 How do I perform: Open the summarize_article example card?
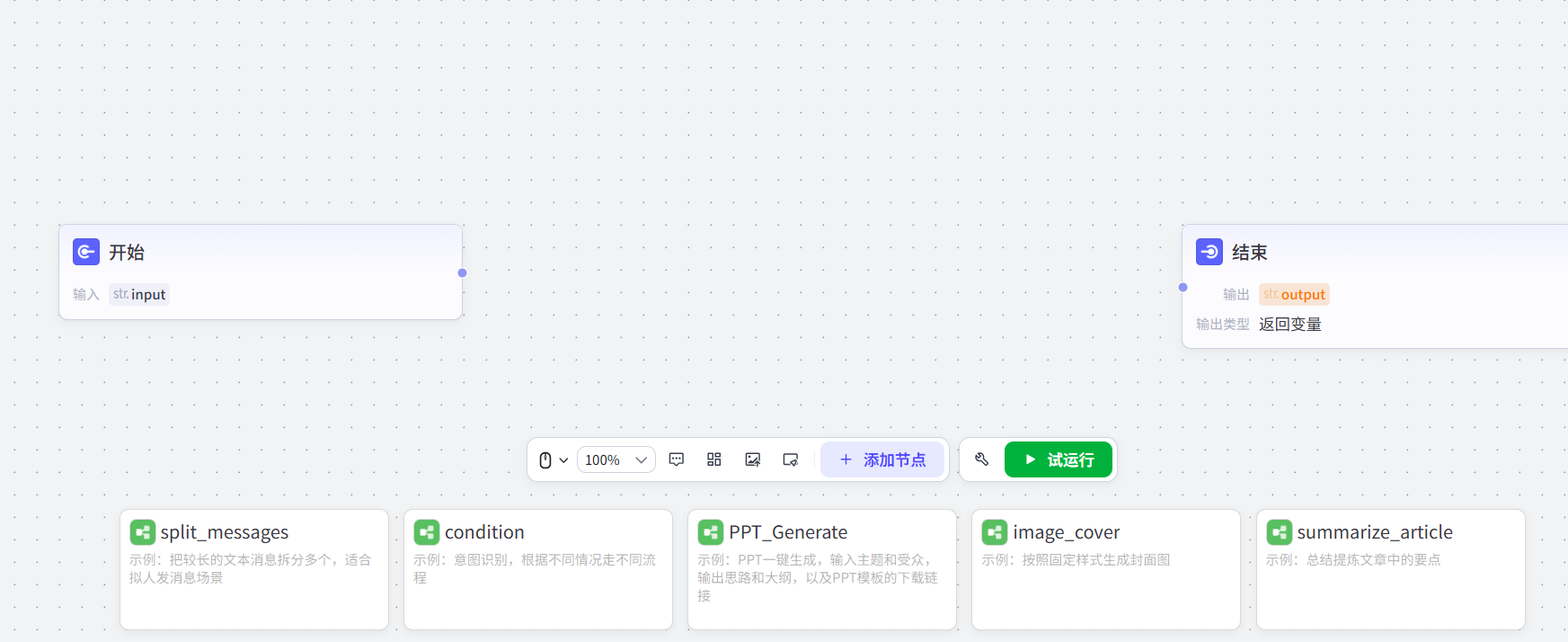pos(1391,570)
